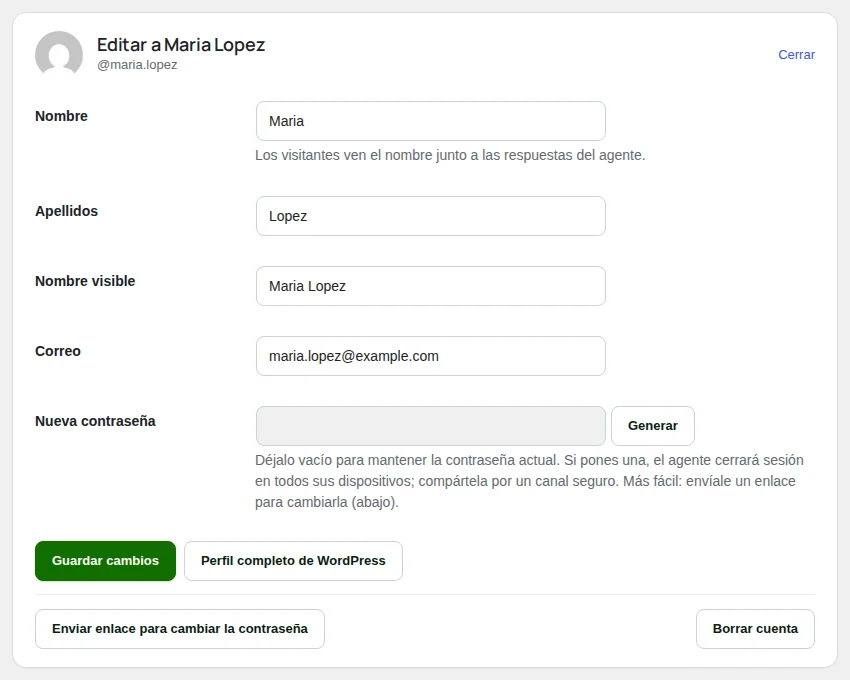Image resolution: width=850 pixels, height=680 pixels.
Task: Generate a new password with Generar
Action: [x=653, y=426]
